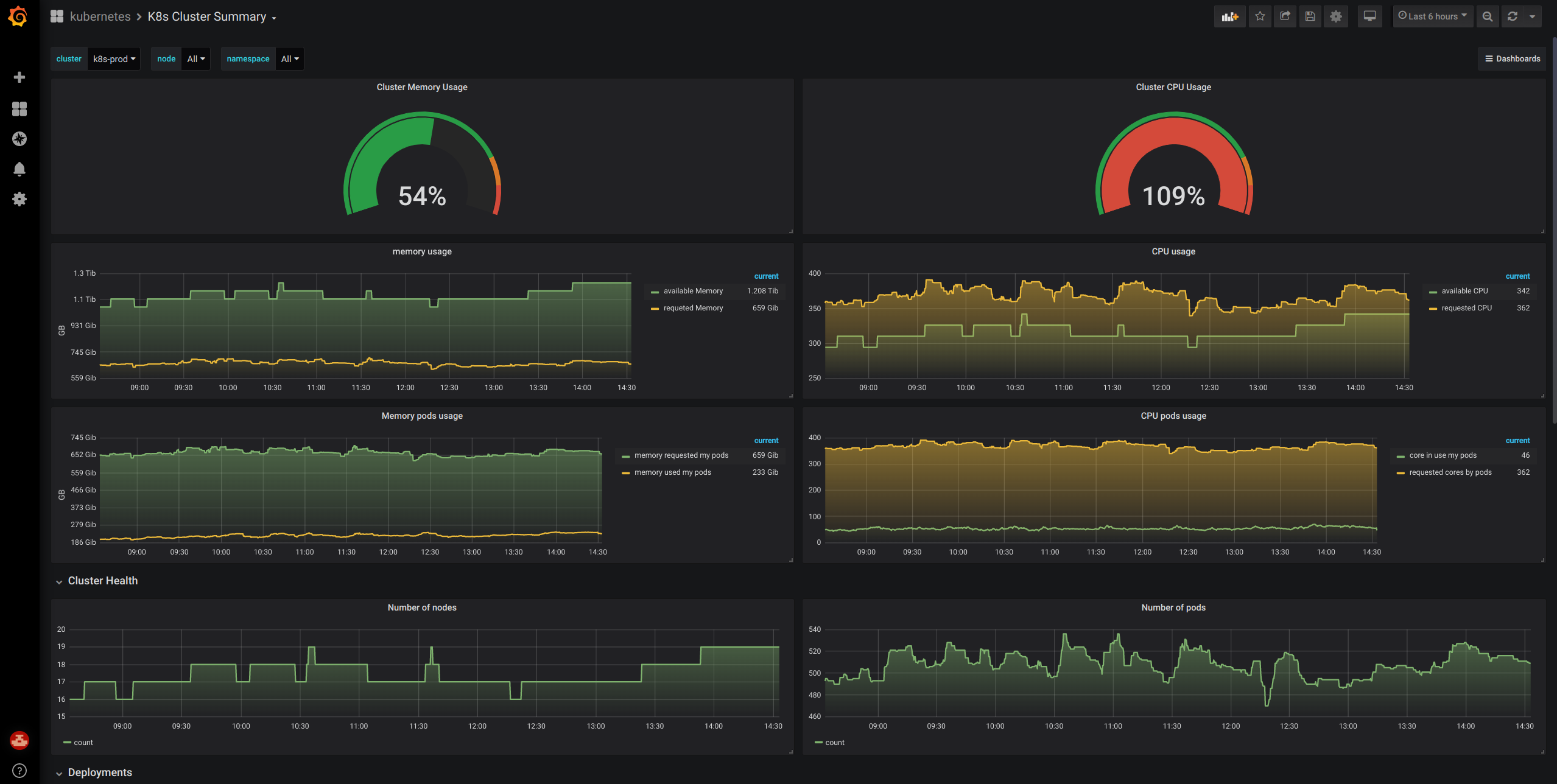Click the Grafana logo home icon
The image size is (1557, 784).
[18, 16]
